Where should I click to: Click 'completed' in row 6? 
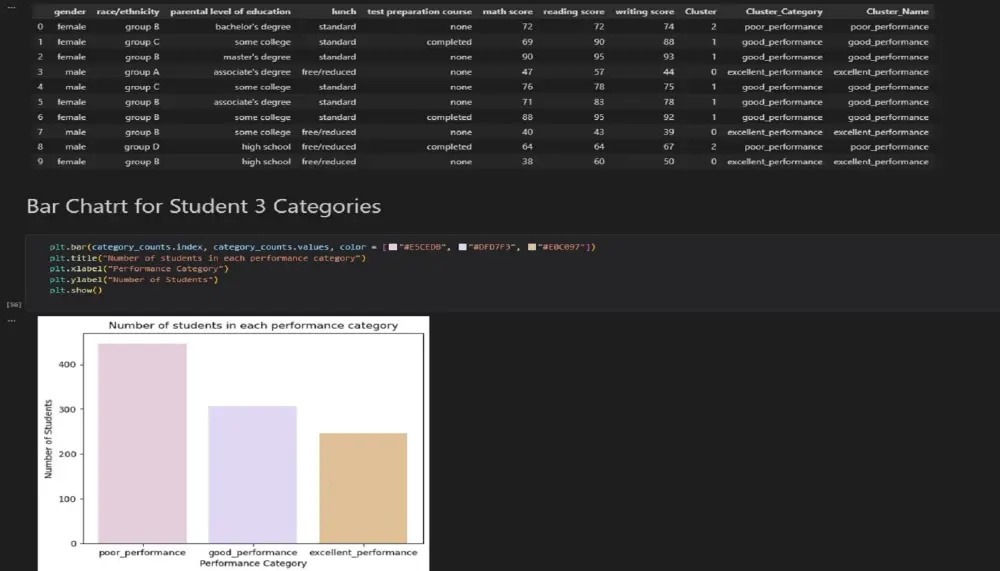[449, 117]
